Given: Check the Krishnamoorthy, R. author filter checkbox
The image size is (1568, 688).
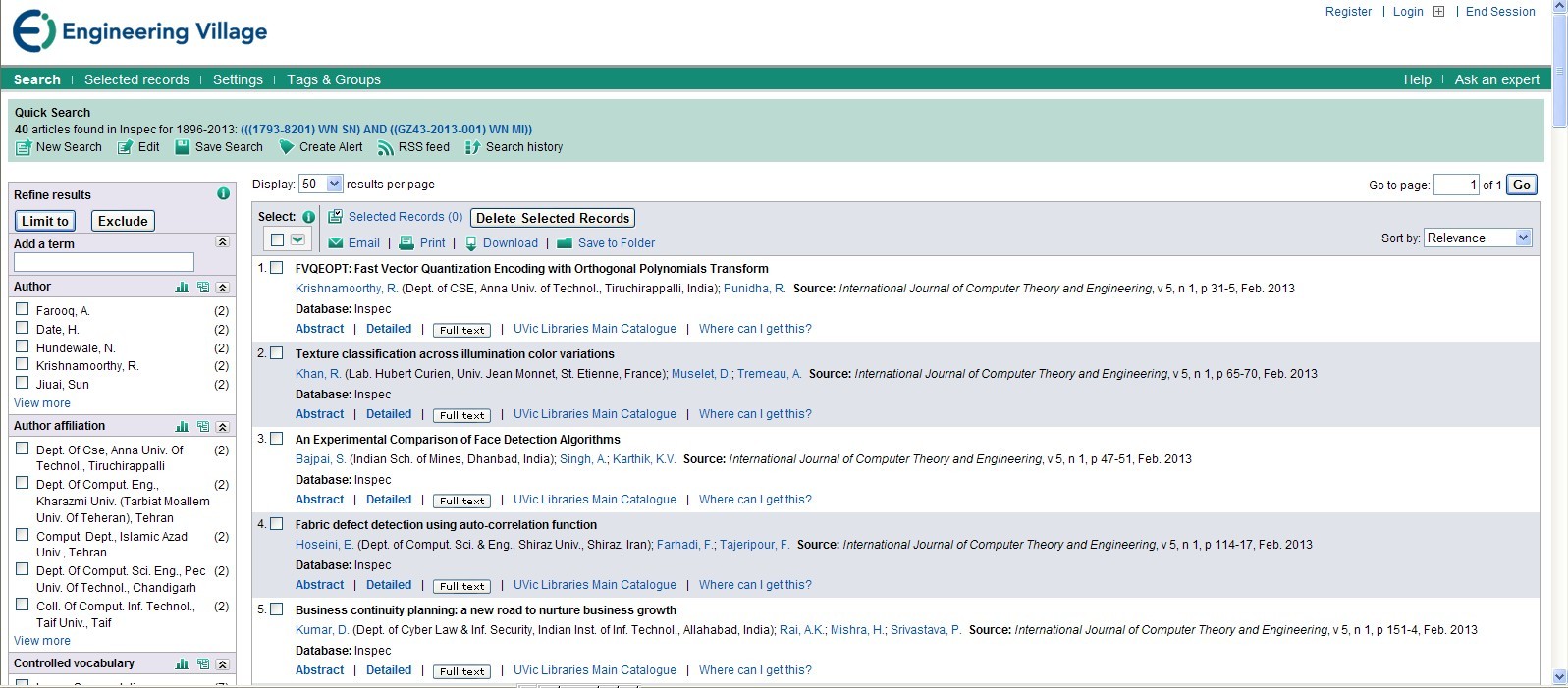Looking at the screenshot, I should pyautogui.click(x=22, y=363).
